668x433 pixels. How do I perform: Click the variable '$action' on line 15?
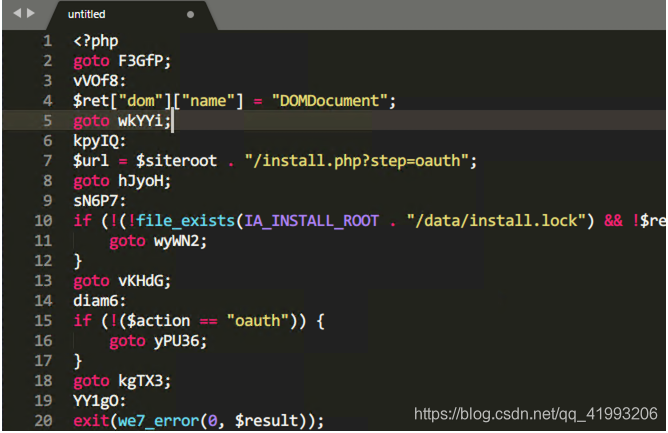pyautogui.click(x=158, y=321)
